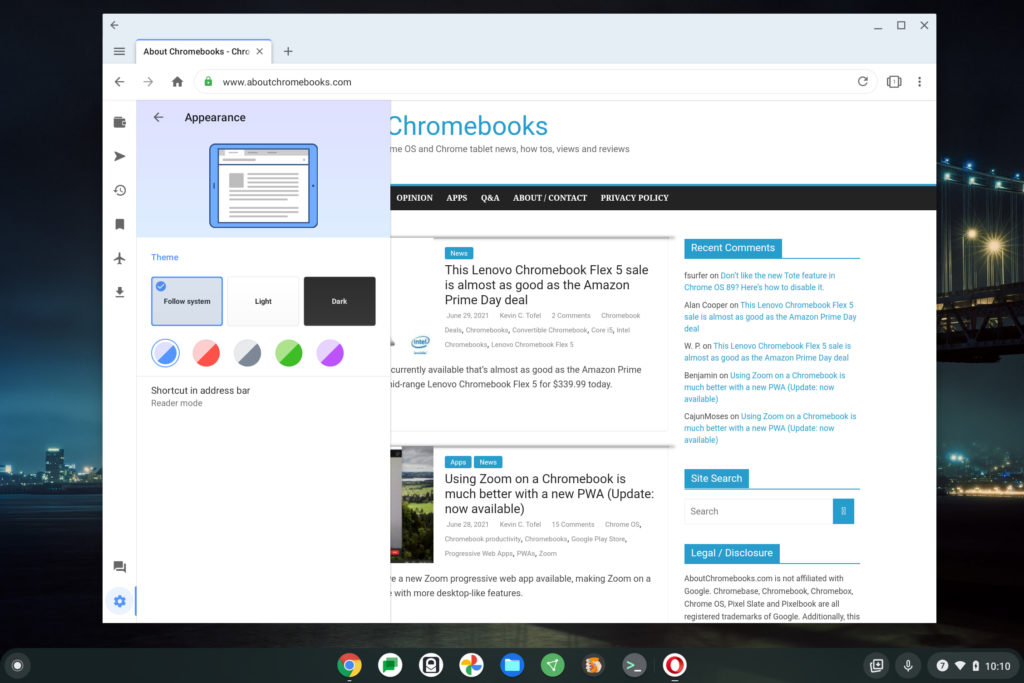Open the wallet icon in Opera sidebar

[120, 122]
